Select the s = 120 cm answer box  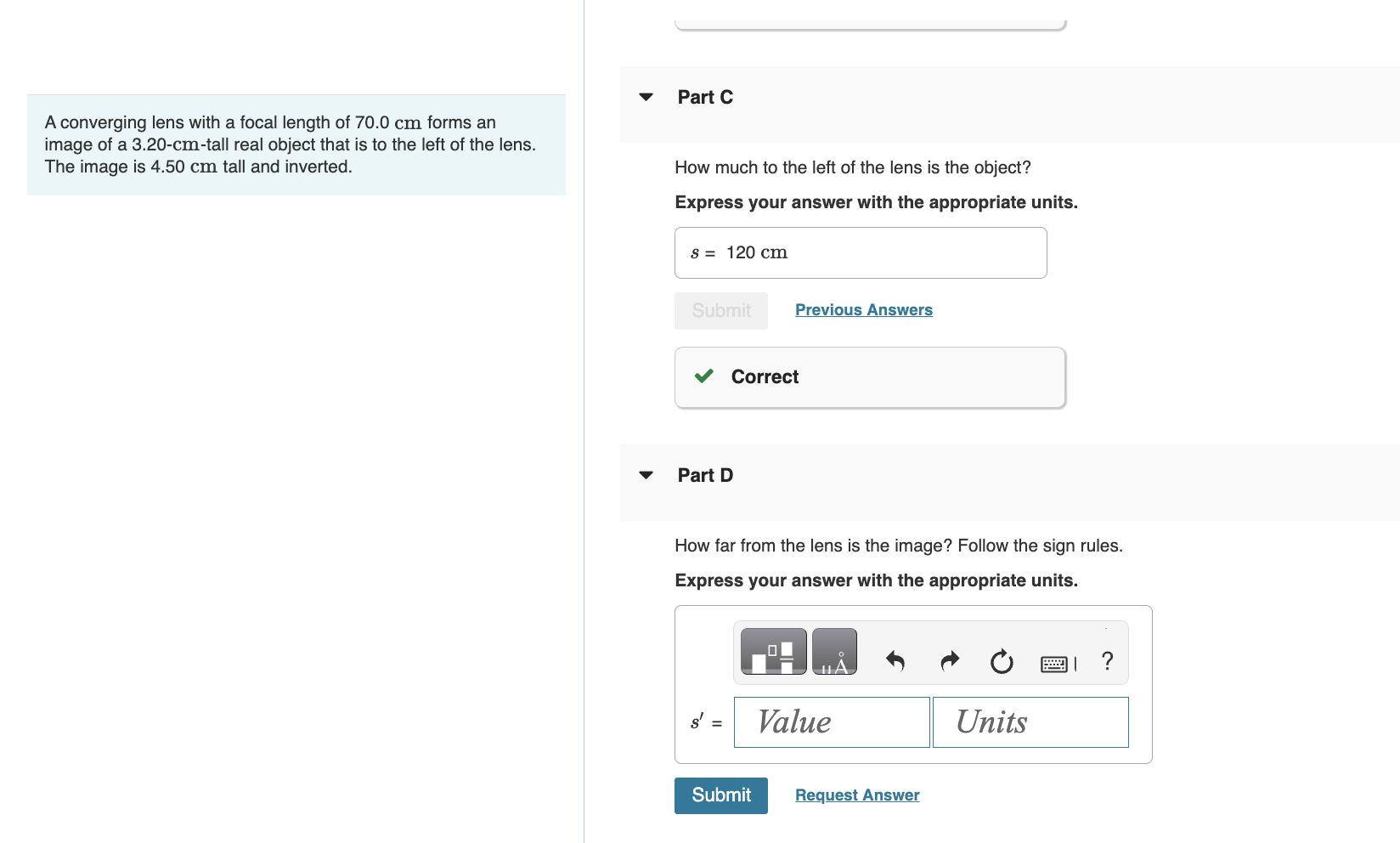point(860,252)
